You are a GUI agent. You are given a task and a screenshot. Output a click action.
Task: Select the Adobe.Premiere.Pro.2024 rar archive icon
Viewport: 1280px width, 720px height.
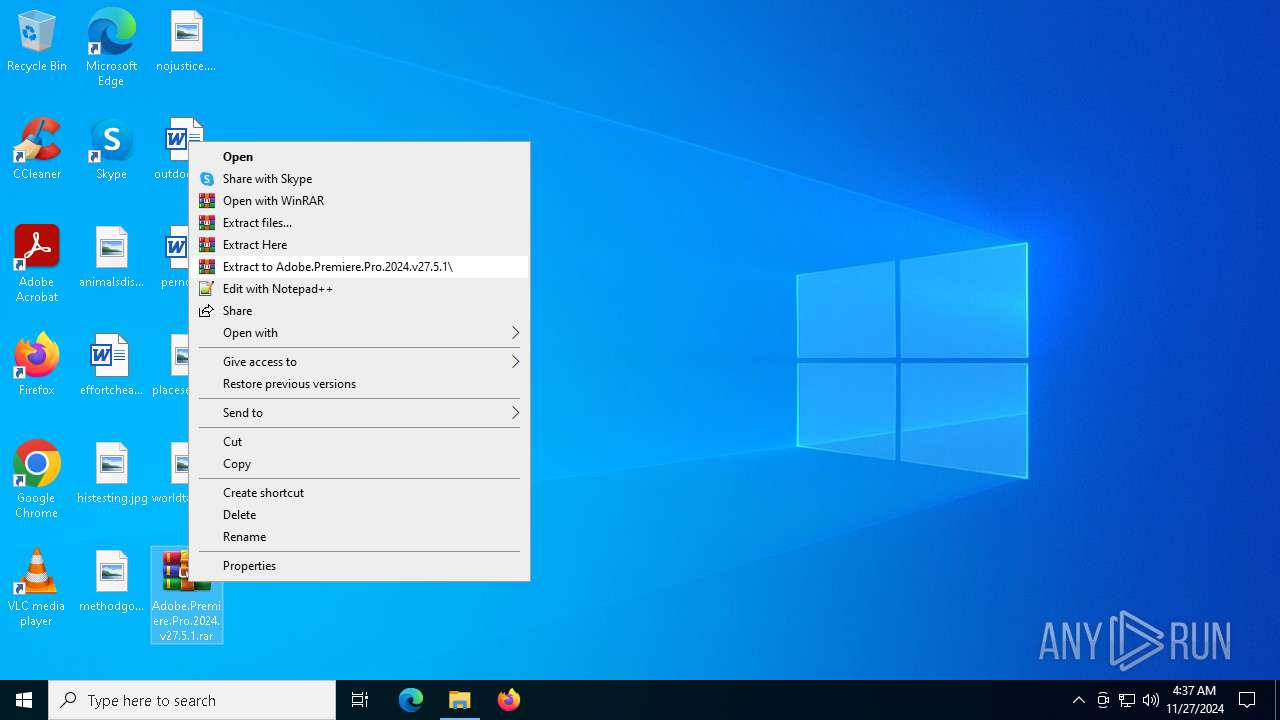(x=186, y=595)
